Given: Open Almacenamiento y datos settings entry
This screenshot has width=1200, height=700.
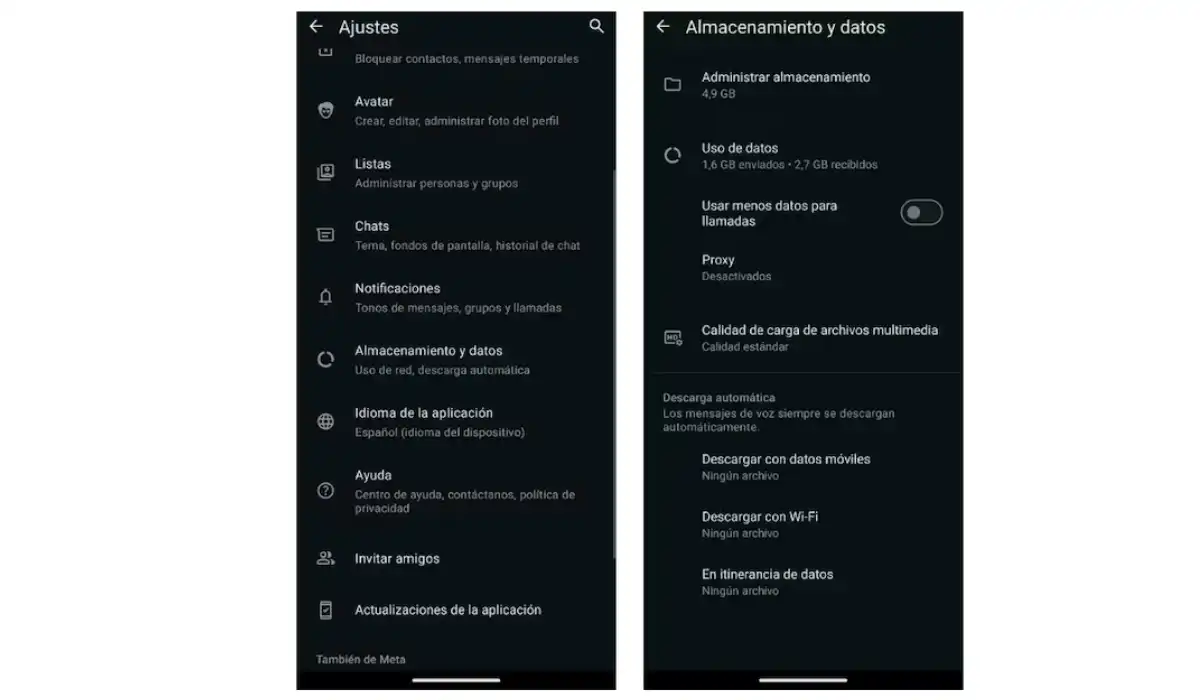Looking at the screenshot, I should [456, 359].
